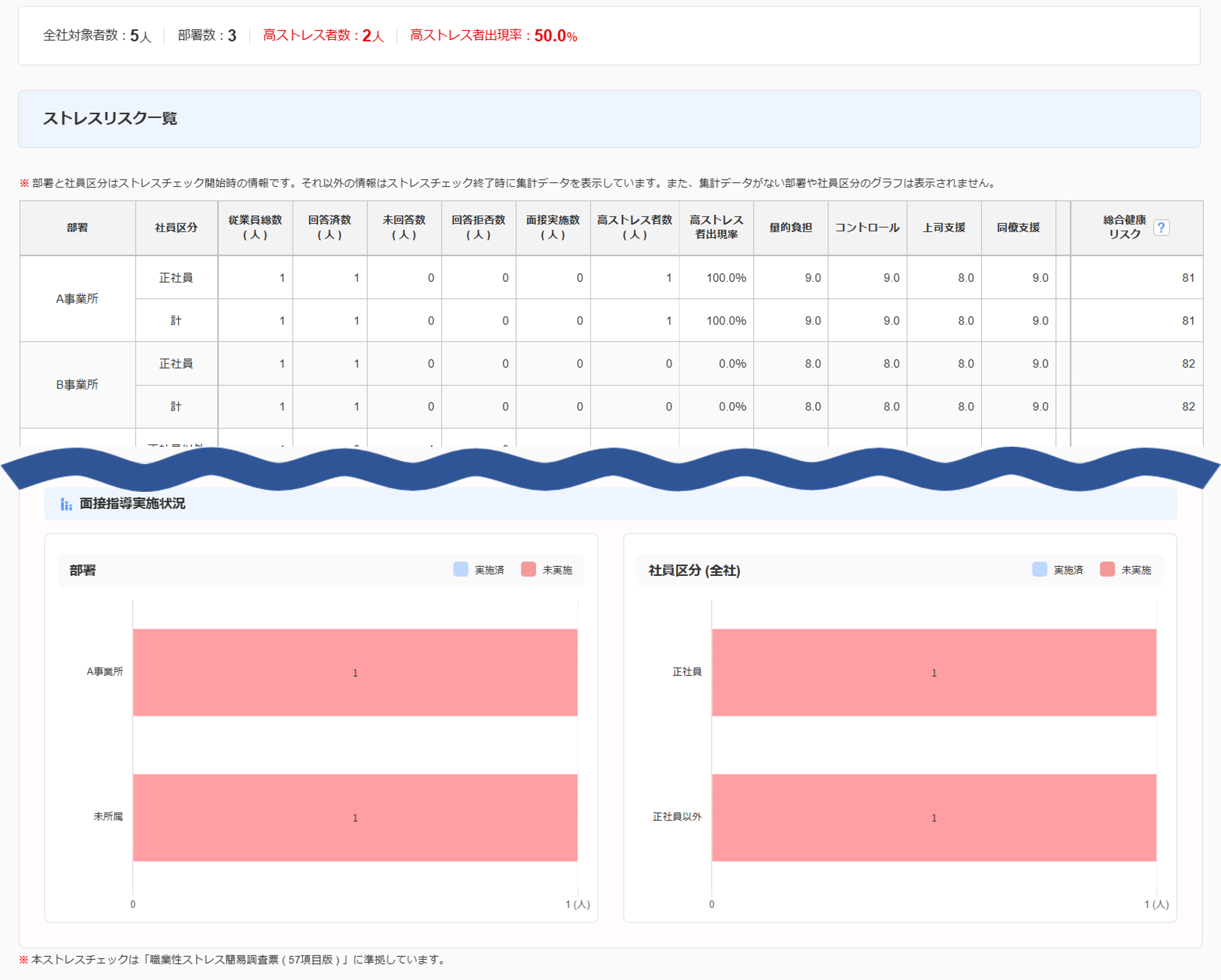Screen dimensions: 1221x980
Task: Select the B事業所 department cell
Action: [x=78, y=384]
